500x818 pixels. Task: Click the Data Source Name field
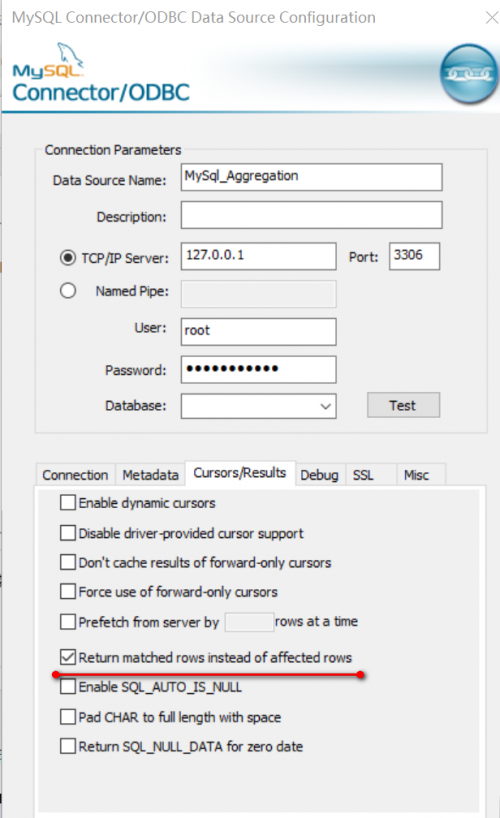(x=312, y=177)
